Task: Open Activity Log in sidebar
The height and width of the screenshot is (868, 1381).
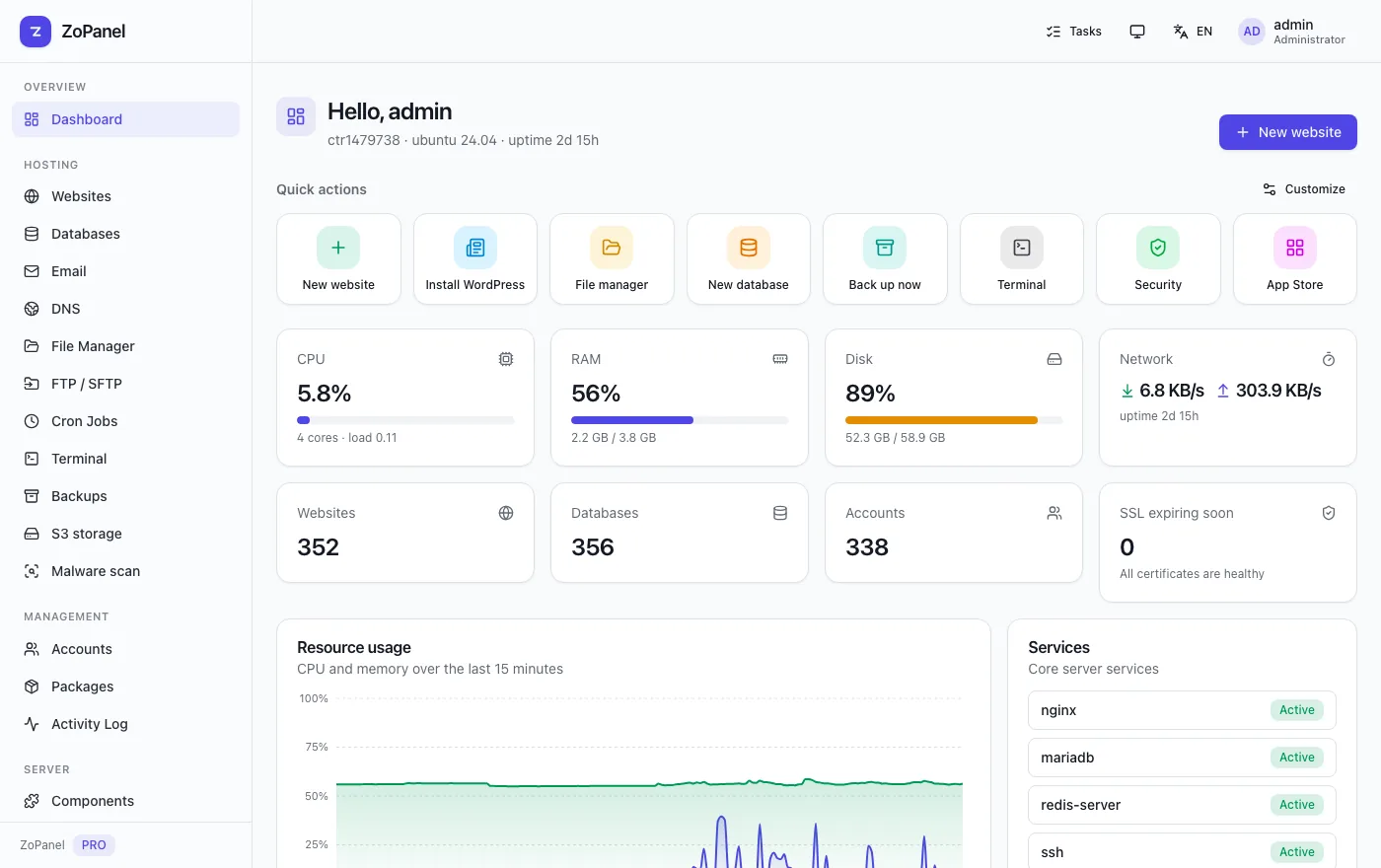Action: [x=126, y=724]
